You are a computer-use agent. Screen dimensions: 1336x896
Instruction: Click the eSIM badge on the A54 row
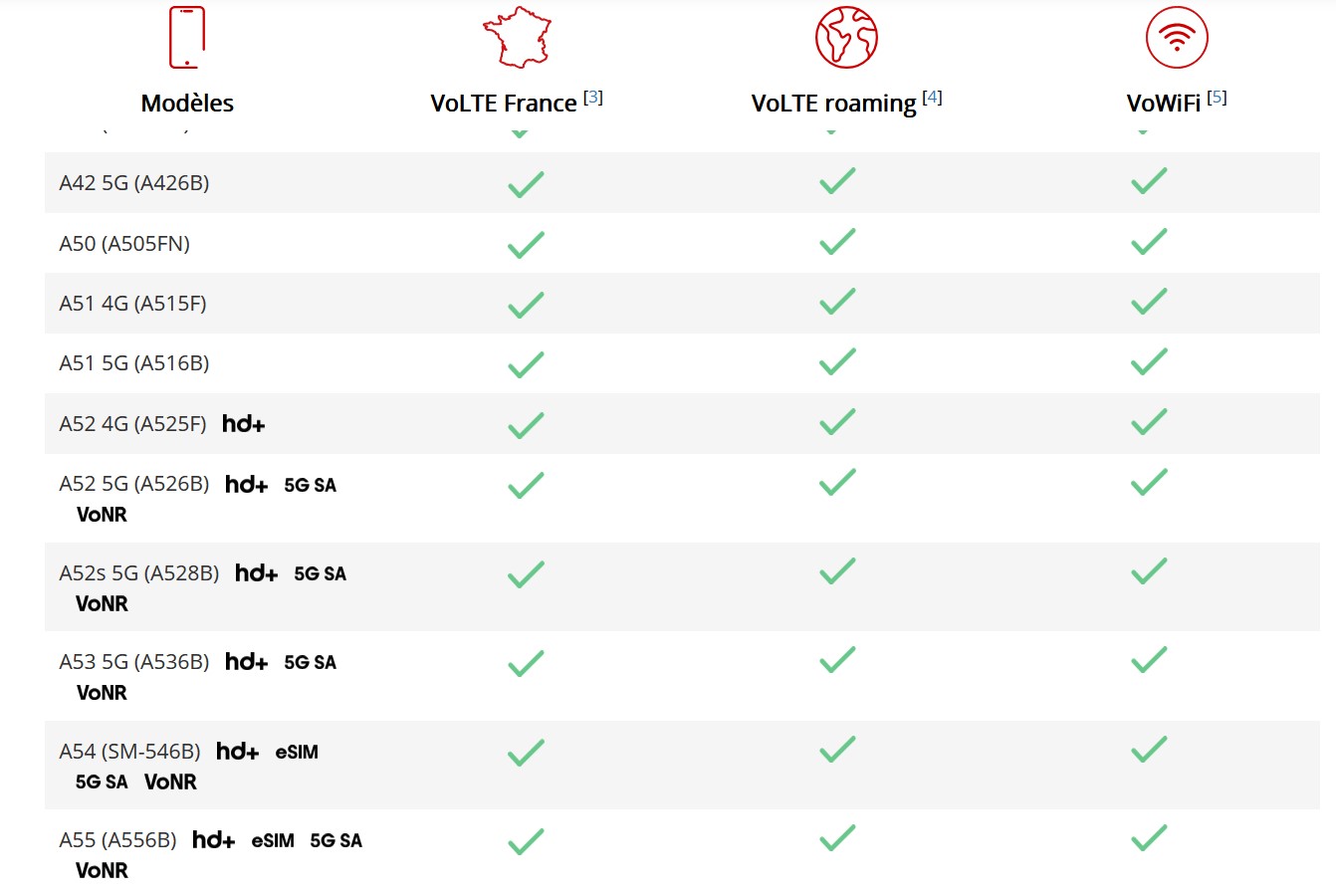tap(297, 753)
